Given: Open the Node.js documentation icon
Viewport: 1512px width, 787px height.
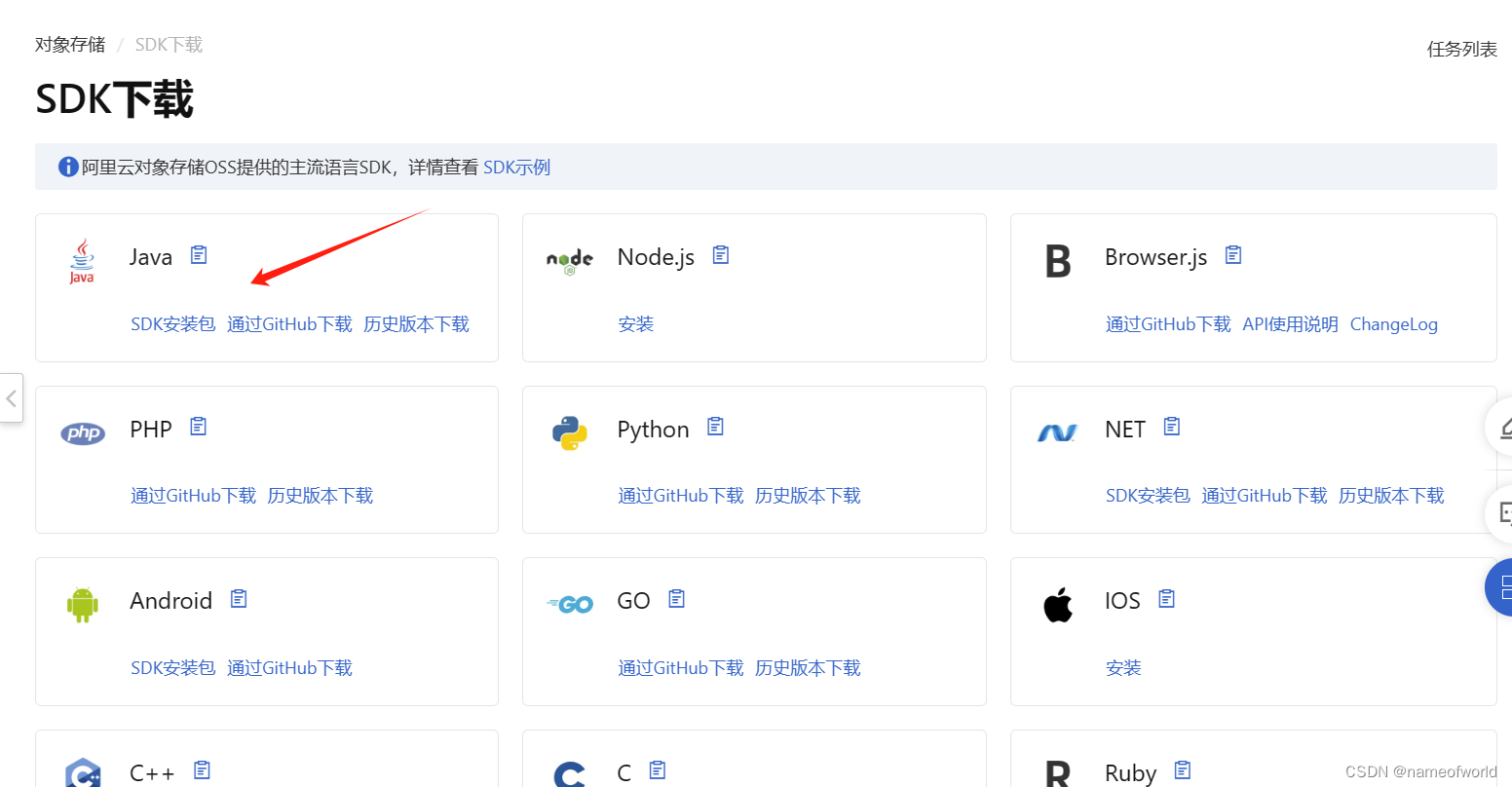Looking at the screenshot, I should pos(721,255).
